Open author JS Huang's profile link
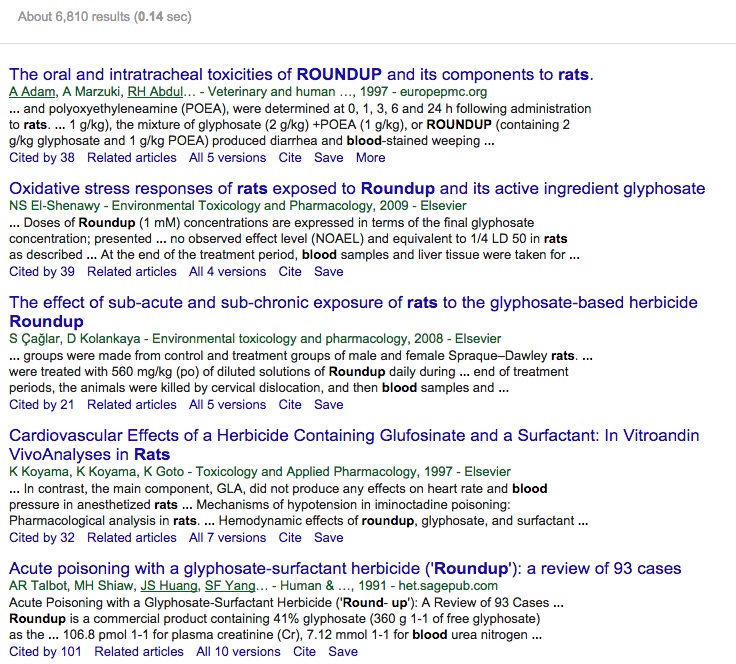This screenshot has height=664, width=736. (169, 586)
